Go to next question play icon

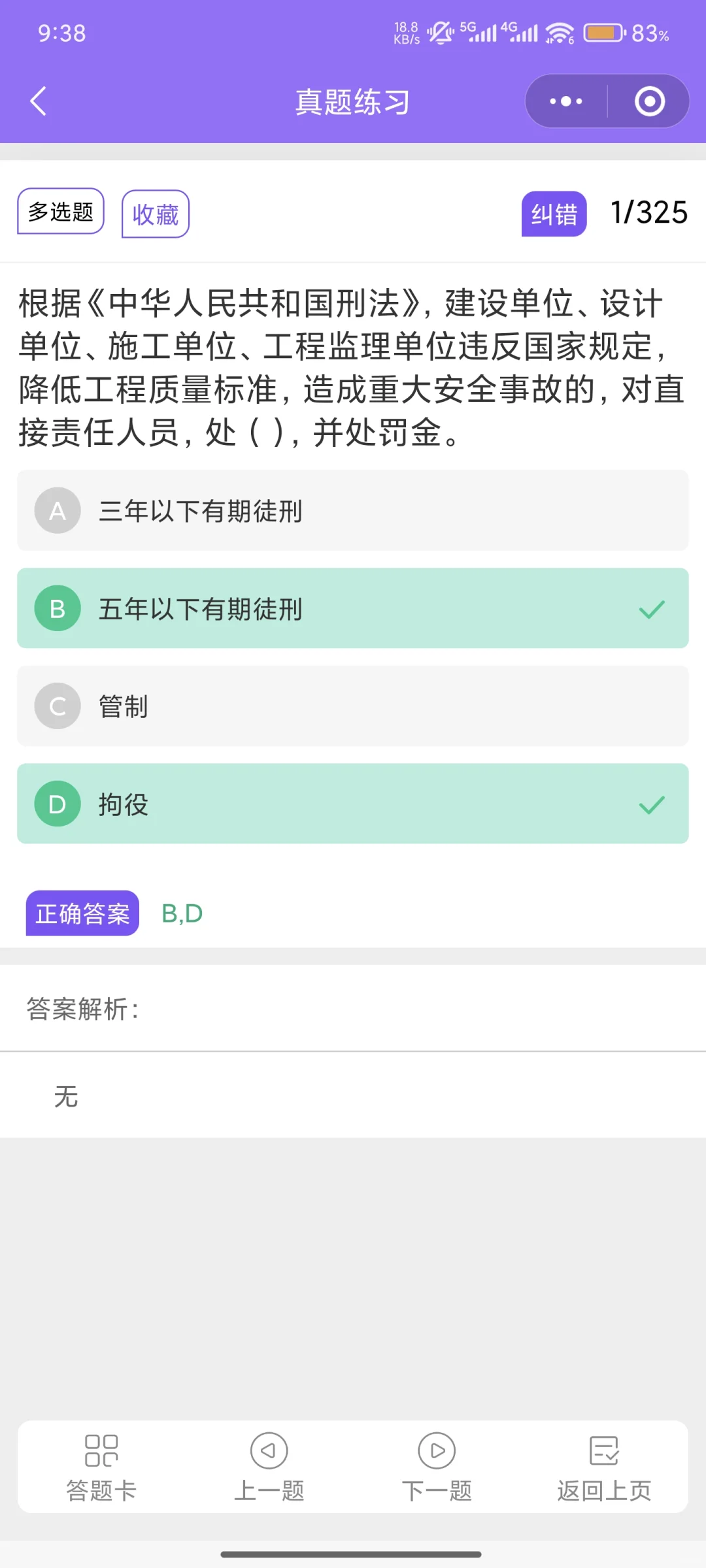point(437,1450)
